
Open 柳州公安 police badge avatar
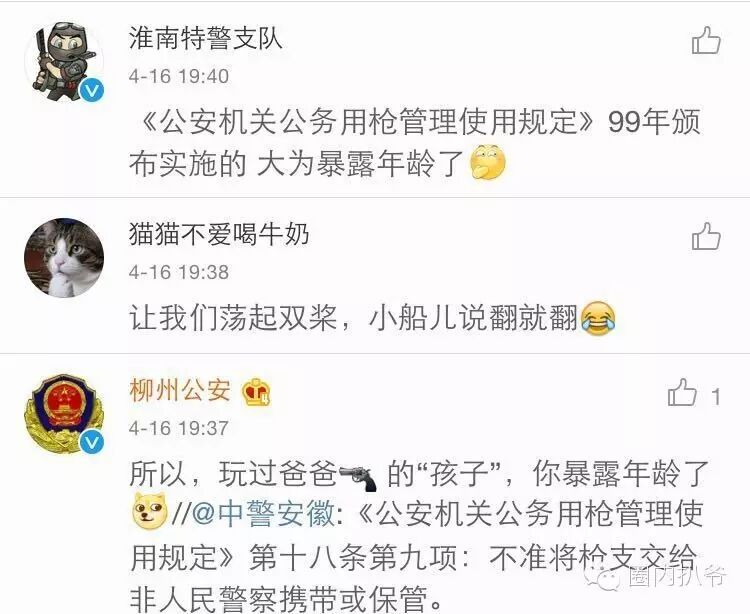tap(64, 414)
